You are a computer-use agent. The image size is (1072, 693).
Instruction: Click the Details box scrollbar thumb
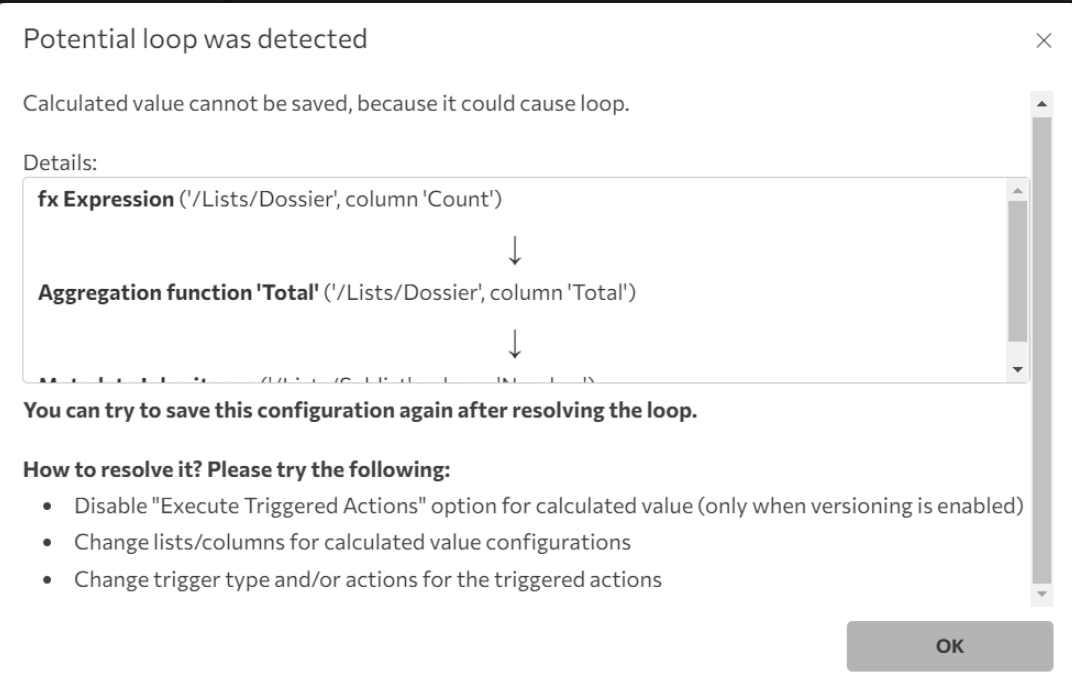(x=1017, y=270)
